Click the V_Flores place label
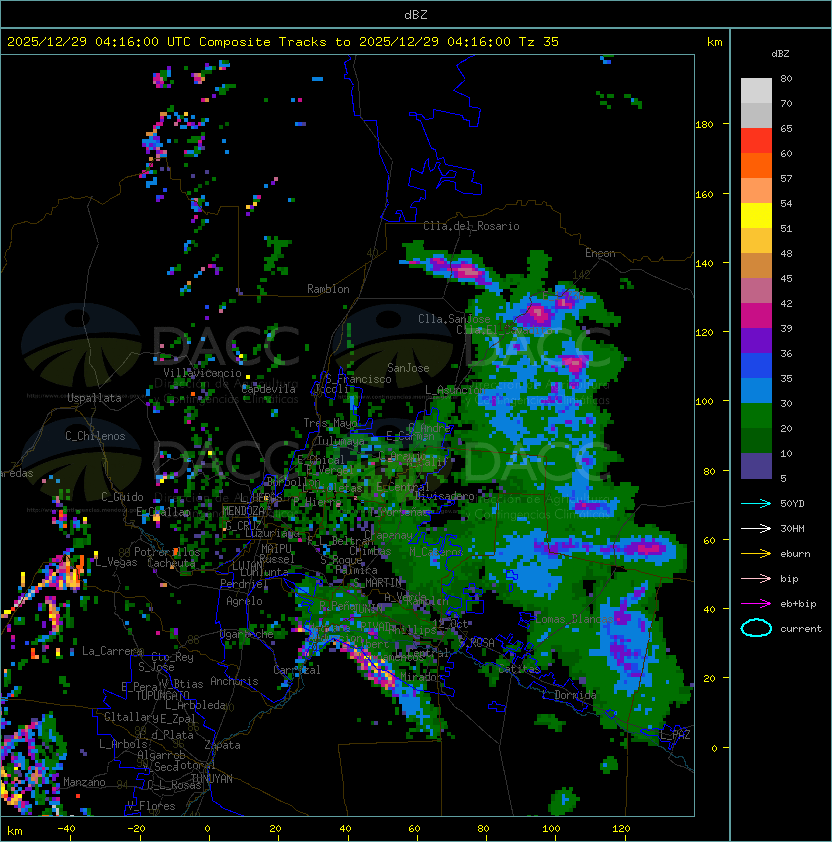Screen dimensions: 832x842 point(151,806)
